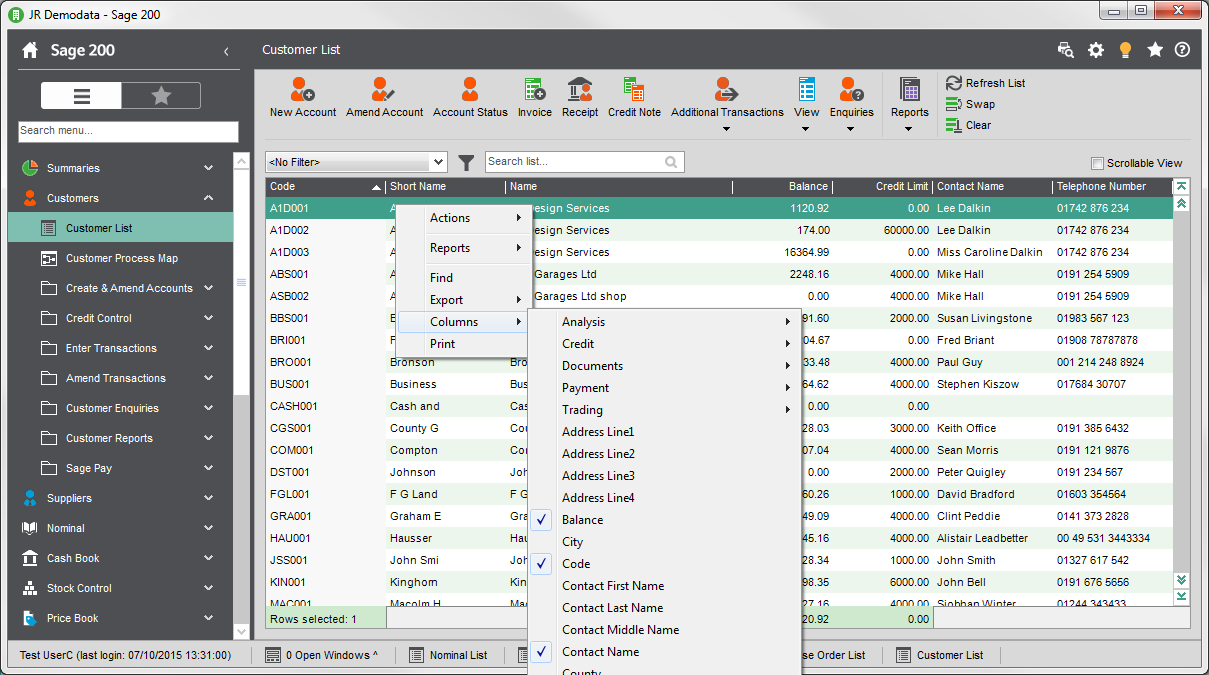Click the search magnifier in header bar

[x=1065, y=50]
